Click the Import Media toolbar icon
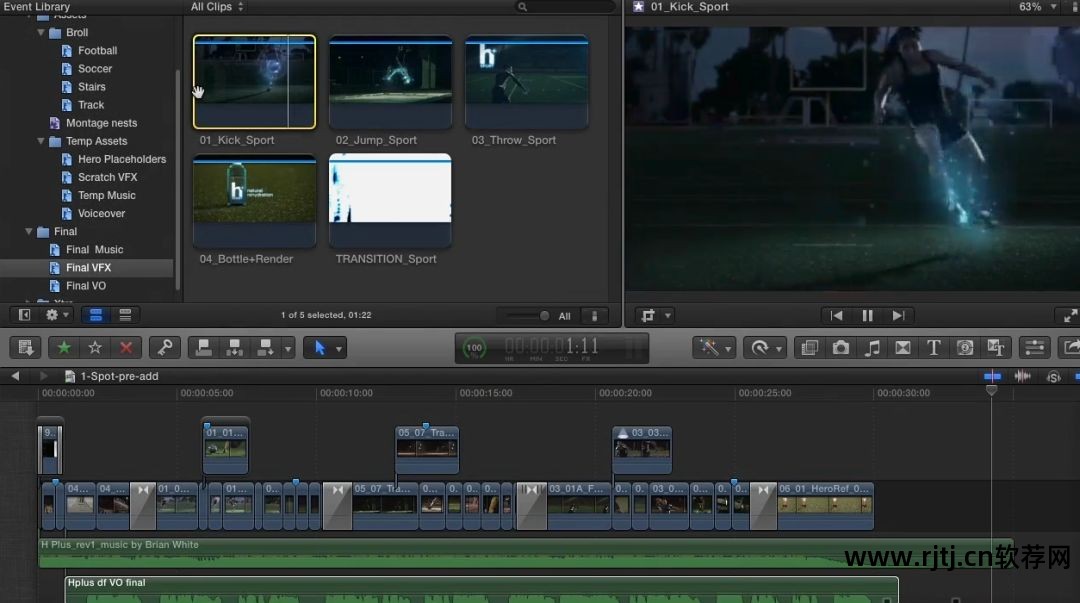1080x603 pixels. coord(25,348)
